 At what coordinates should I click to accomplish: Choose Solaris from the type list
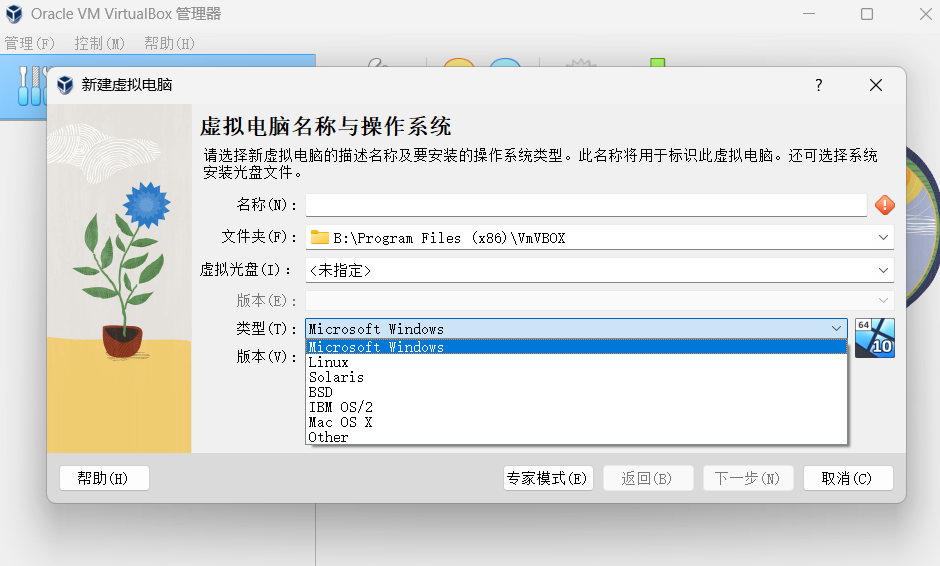(x=576, y=377)
